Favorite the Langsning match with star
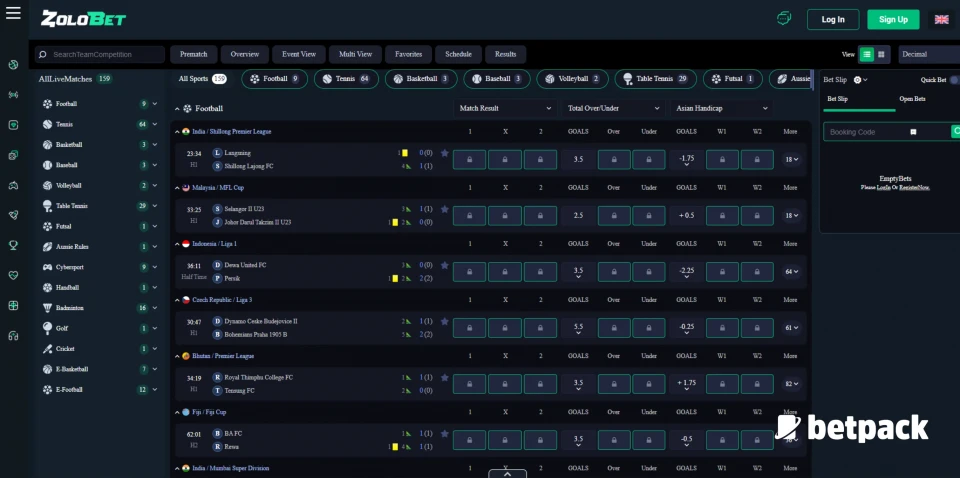The width and height of the screenshot is (960, 478). pyautogui.click(x=444, y=153)
